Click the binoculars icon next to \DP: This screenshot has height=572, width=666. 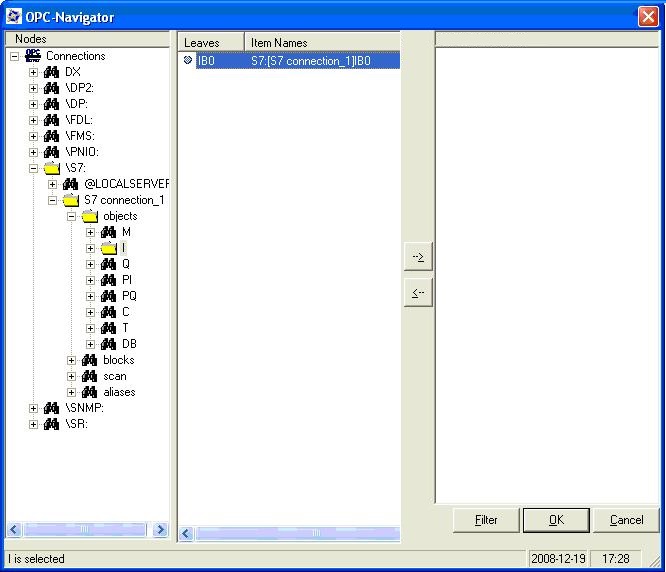[51, 104]
